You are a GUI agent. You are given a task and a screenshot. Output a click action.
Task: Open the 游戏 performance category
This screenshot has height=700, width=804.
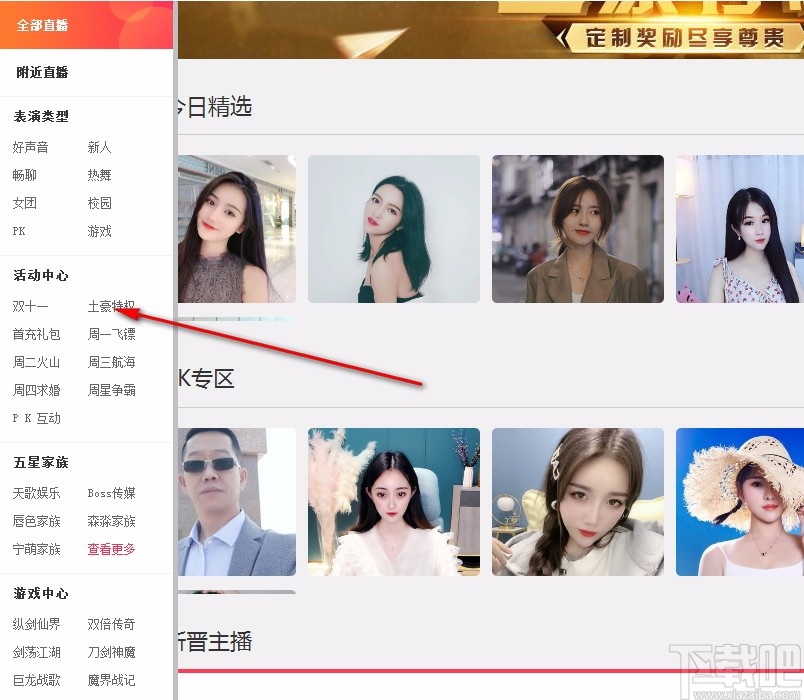tap(99, 231)
